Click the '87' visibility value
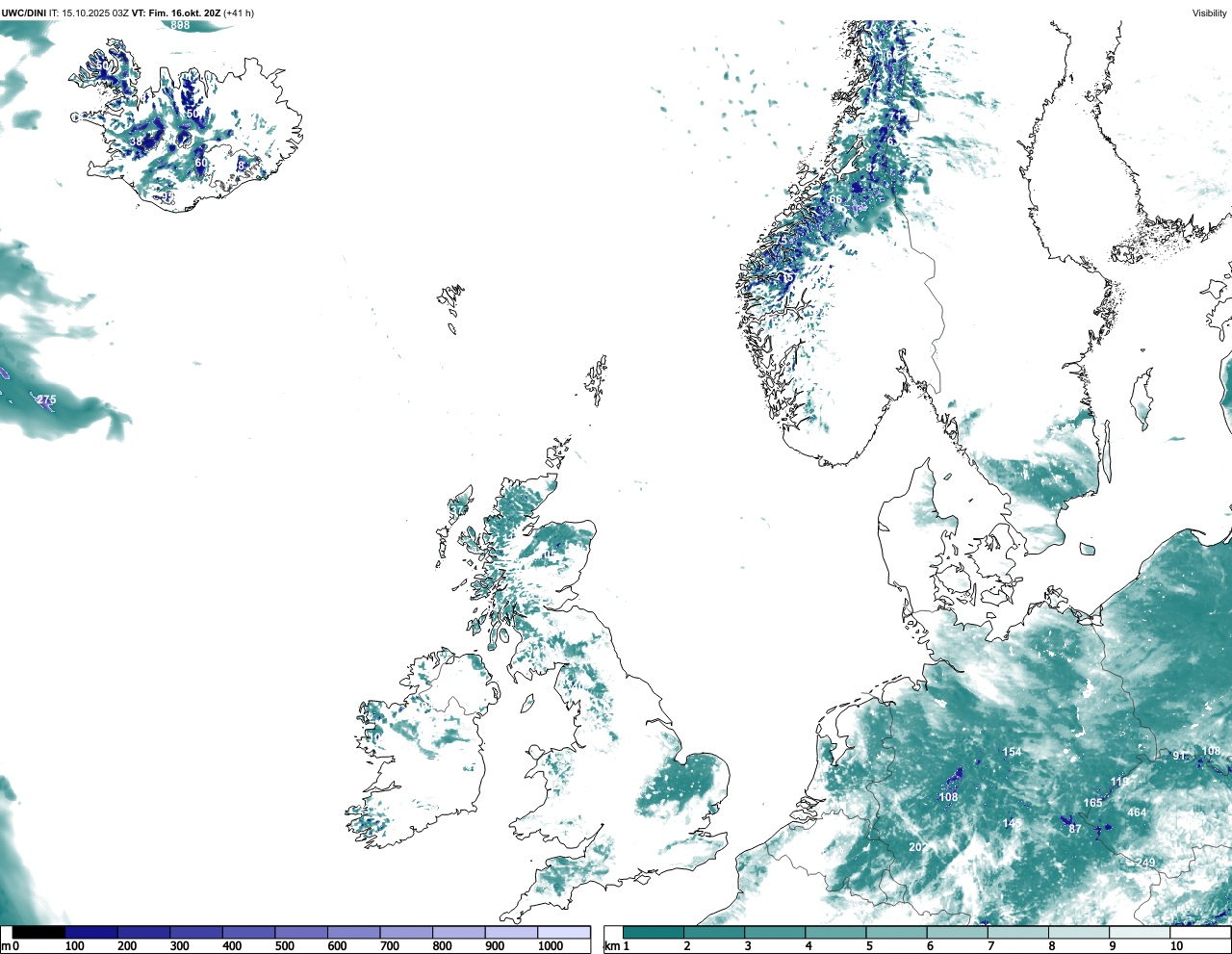The width and height of the screenshot is (1232, 954). click(1075, 829)
